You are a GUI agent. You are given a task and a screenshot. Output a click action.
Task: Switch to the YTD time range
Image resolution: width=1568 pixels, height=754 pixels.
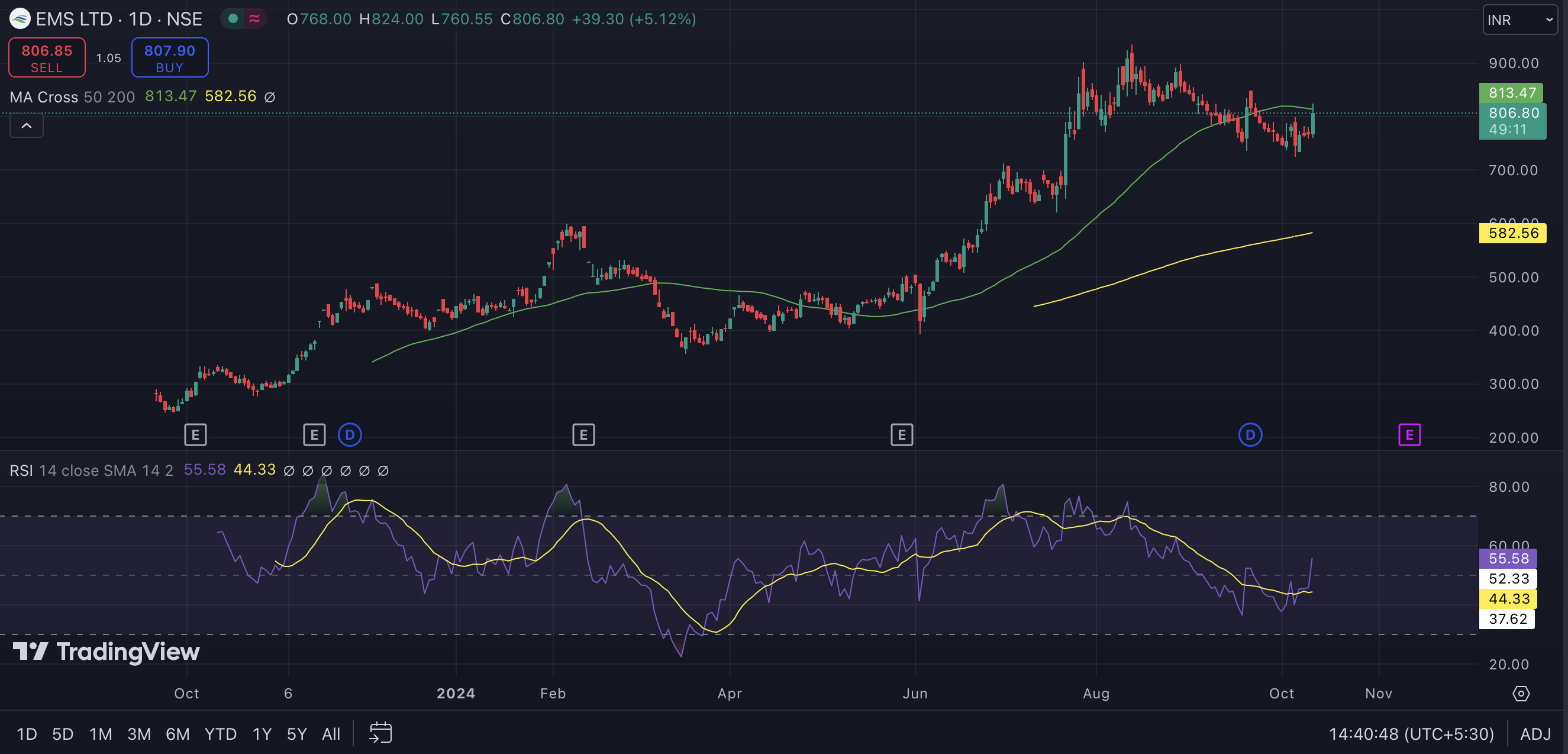pos(220,734)
